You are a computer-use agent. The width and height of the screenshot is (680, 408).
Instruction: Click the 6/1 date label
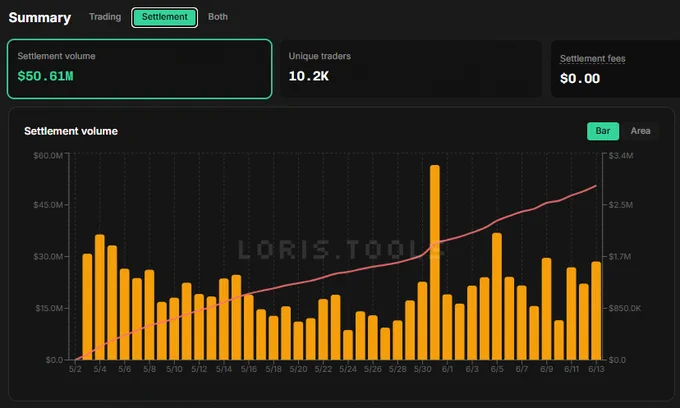click(448, 369)
